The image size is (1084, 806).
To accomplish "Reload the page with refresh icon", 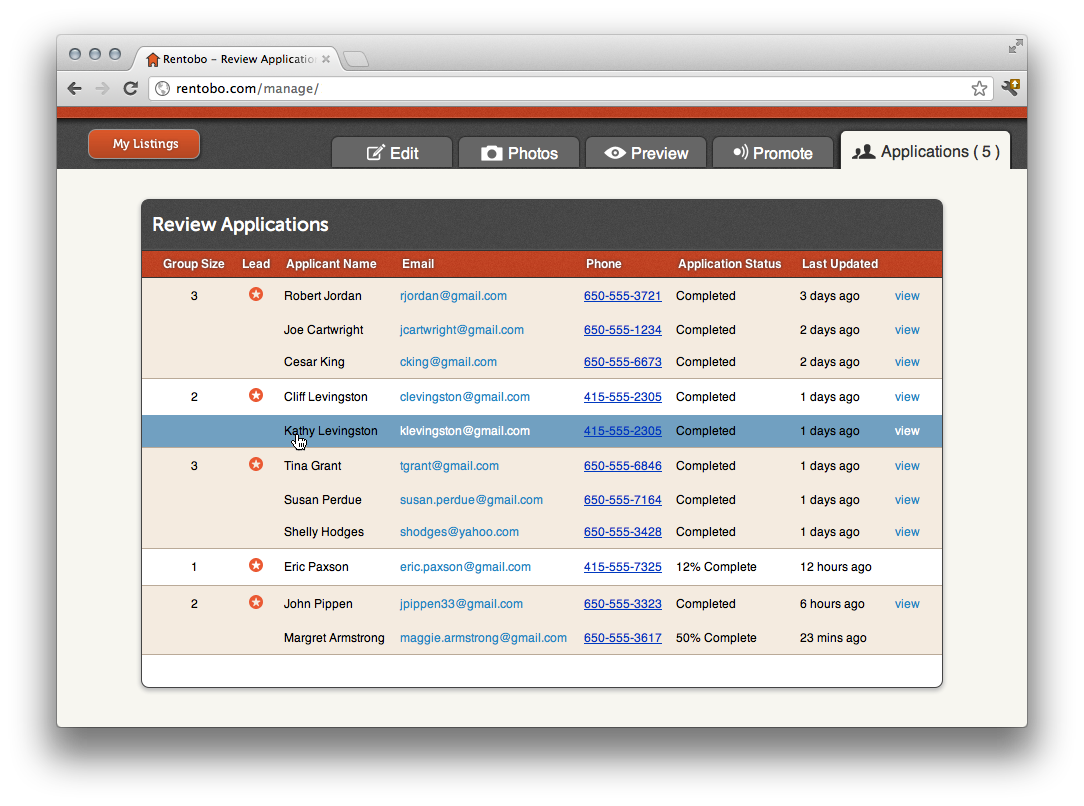I will (131, 88).
